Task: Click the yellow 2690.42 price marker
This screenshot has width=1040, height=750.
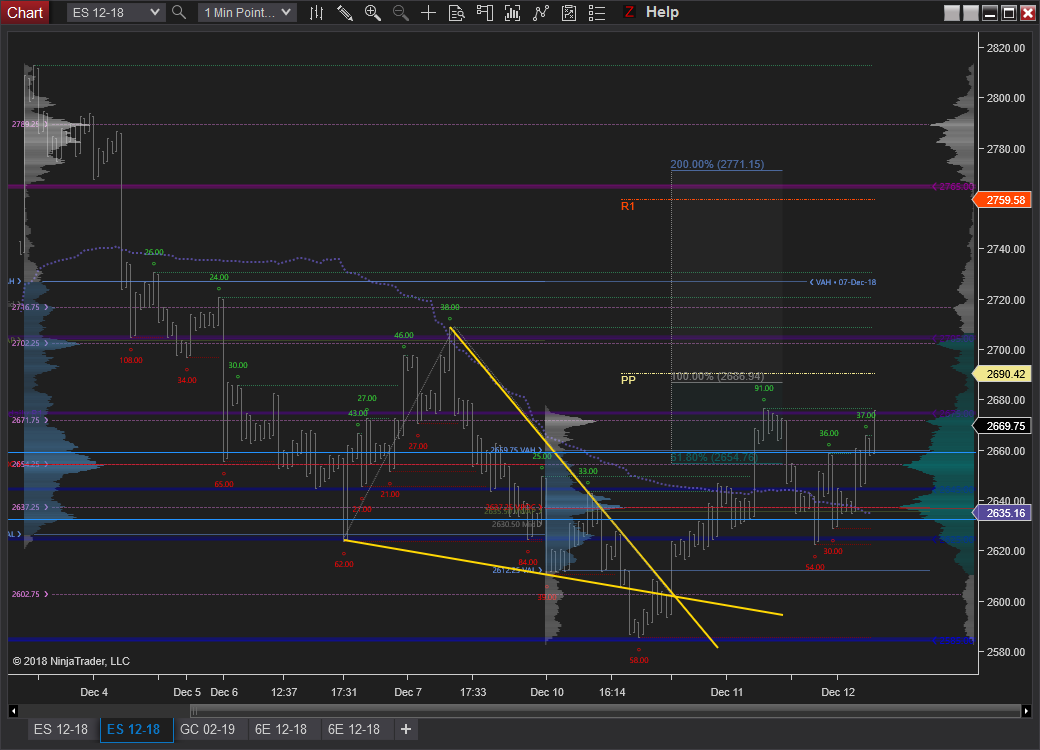Action: [1002, 374]
